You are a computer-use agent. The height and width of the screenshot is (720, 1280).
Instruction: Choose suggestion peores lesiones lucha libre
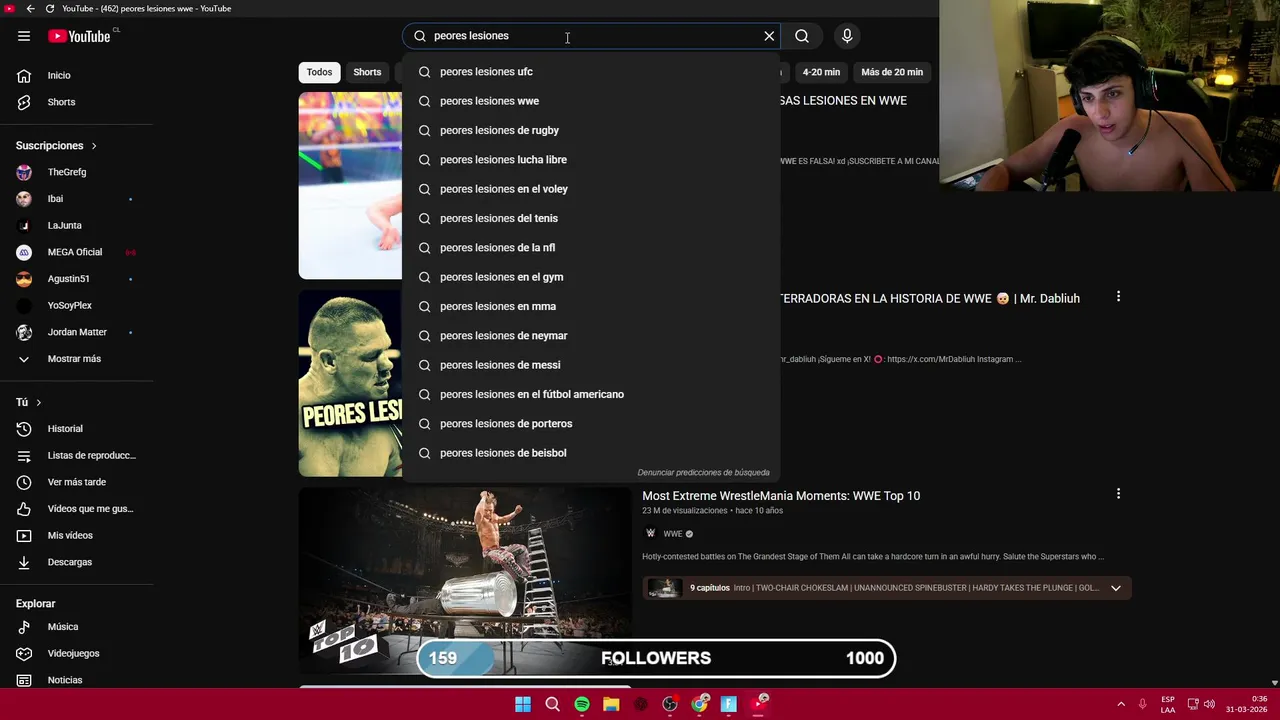point(591,160)
